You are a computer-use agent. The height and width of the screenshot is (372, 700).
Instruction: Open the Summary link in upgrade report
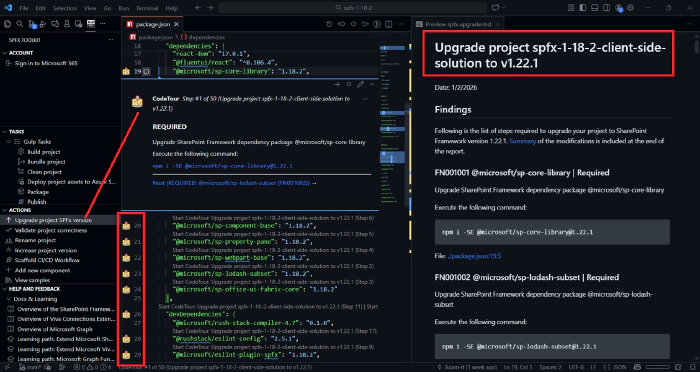click(522, 141)
